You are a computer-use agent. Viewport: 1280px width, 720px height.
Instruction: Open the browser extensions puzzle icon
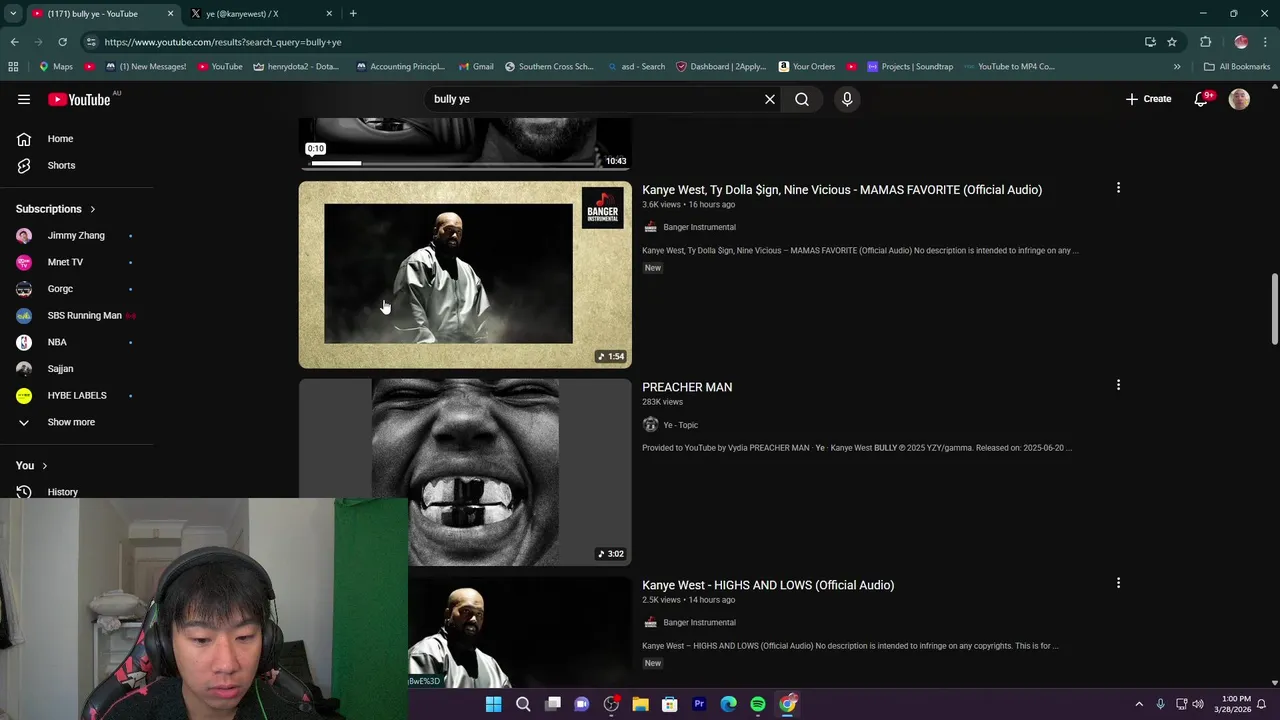[1205, 42]
